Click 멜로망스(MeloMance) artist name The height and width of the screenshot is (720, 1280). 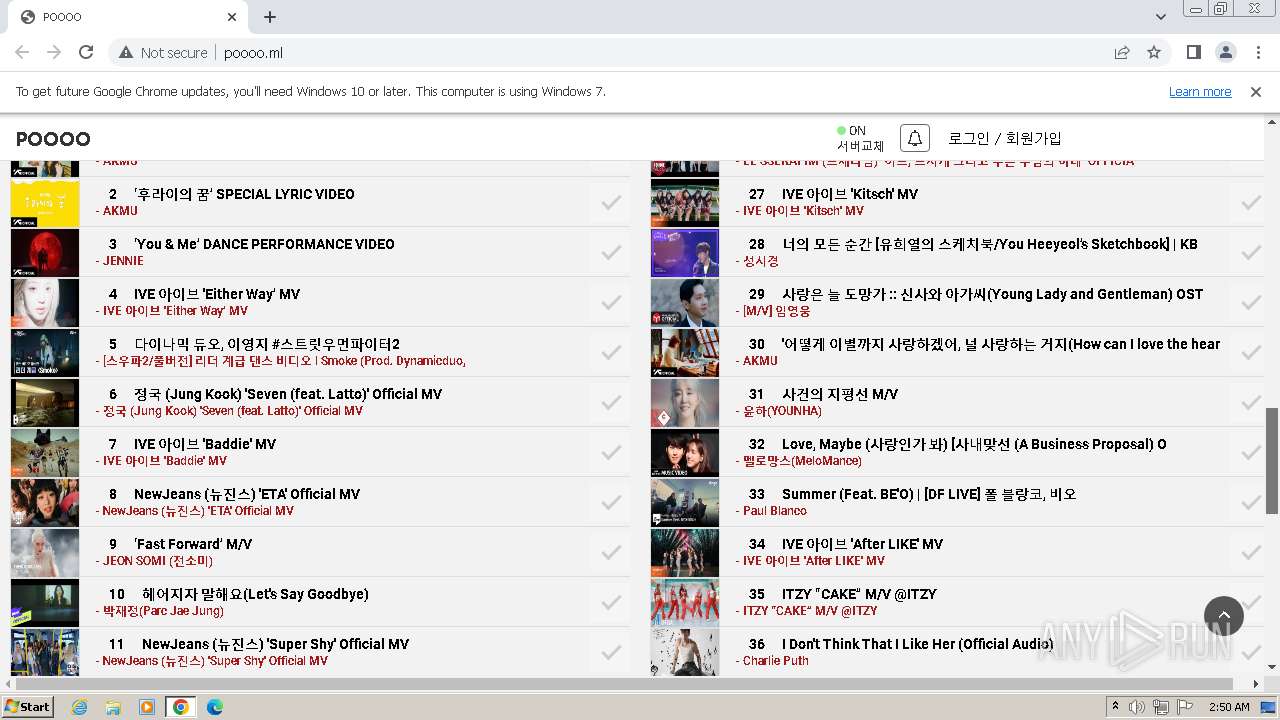[802, 461]
